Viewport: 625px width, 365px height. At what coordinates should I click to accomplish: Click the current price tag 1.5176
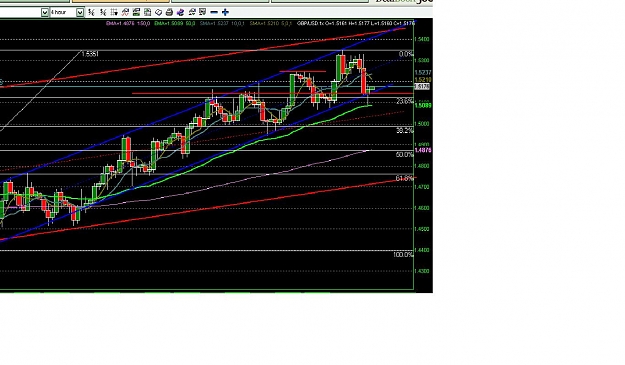[x=422, y=86]
